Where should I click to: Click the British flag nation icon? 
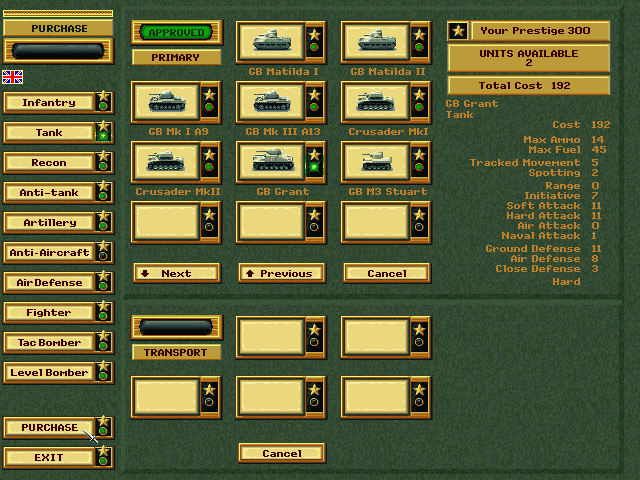tap(13, 77)
